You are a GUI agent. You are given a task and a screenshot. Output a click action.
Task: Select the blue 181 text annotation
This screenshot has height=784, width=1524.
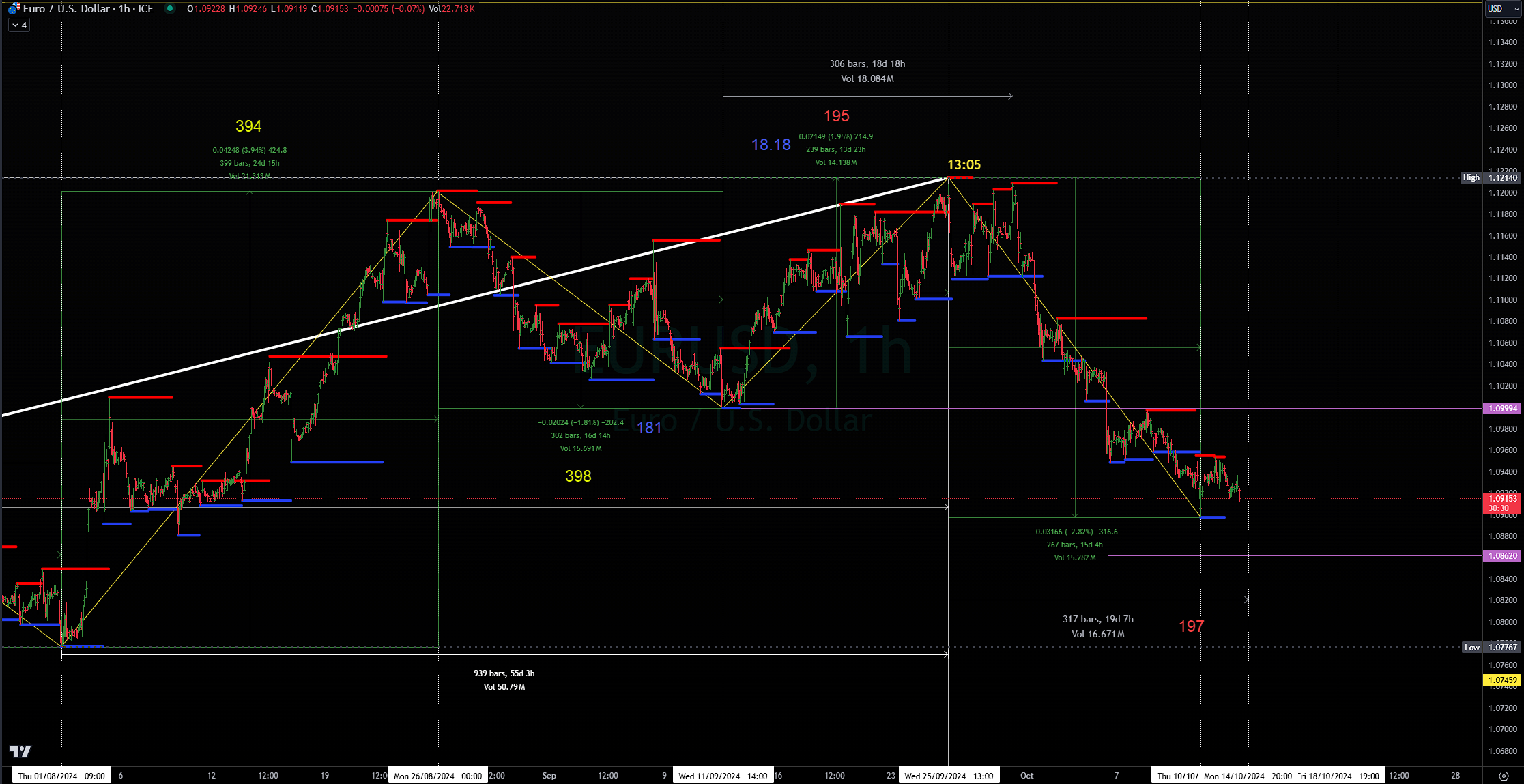pyautogui.click(x=649, y=428)
